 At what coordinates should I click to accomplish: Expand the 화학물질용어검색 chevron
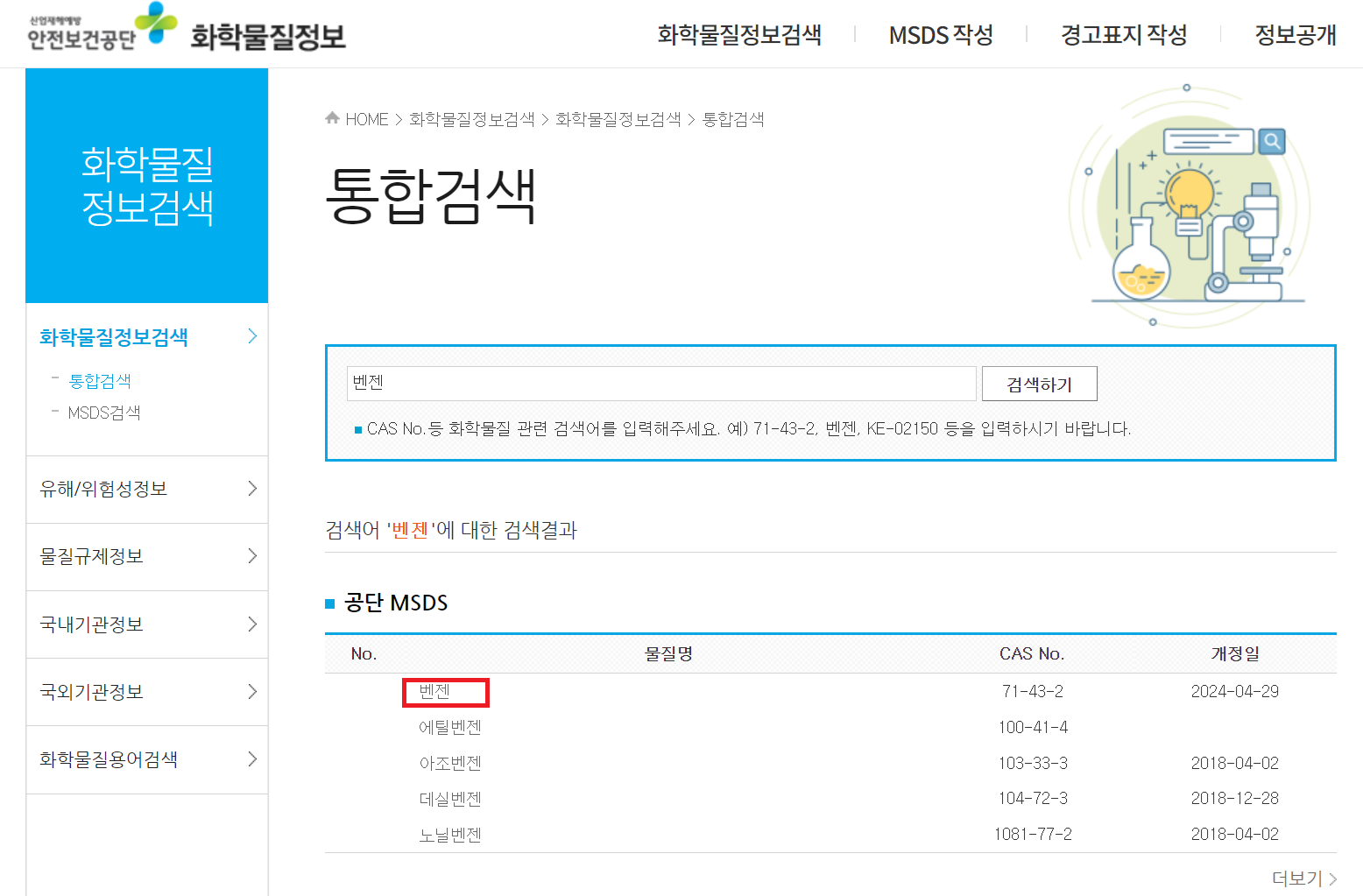[252, 759]
